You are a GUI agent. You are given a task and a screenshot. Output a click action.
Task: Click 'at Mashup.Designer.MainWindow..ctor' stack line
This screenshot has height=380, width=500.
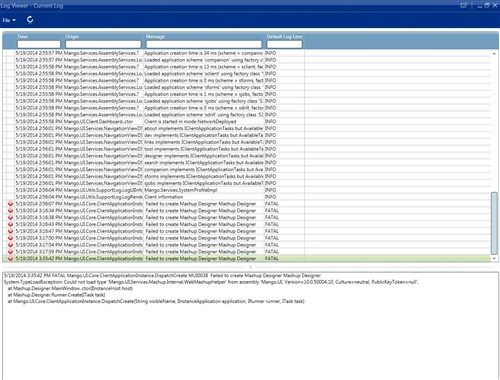tap(70, 288)
